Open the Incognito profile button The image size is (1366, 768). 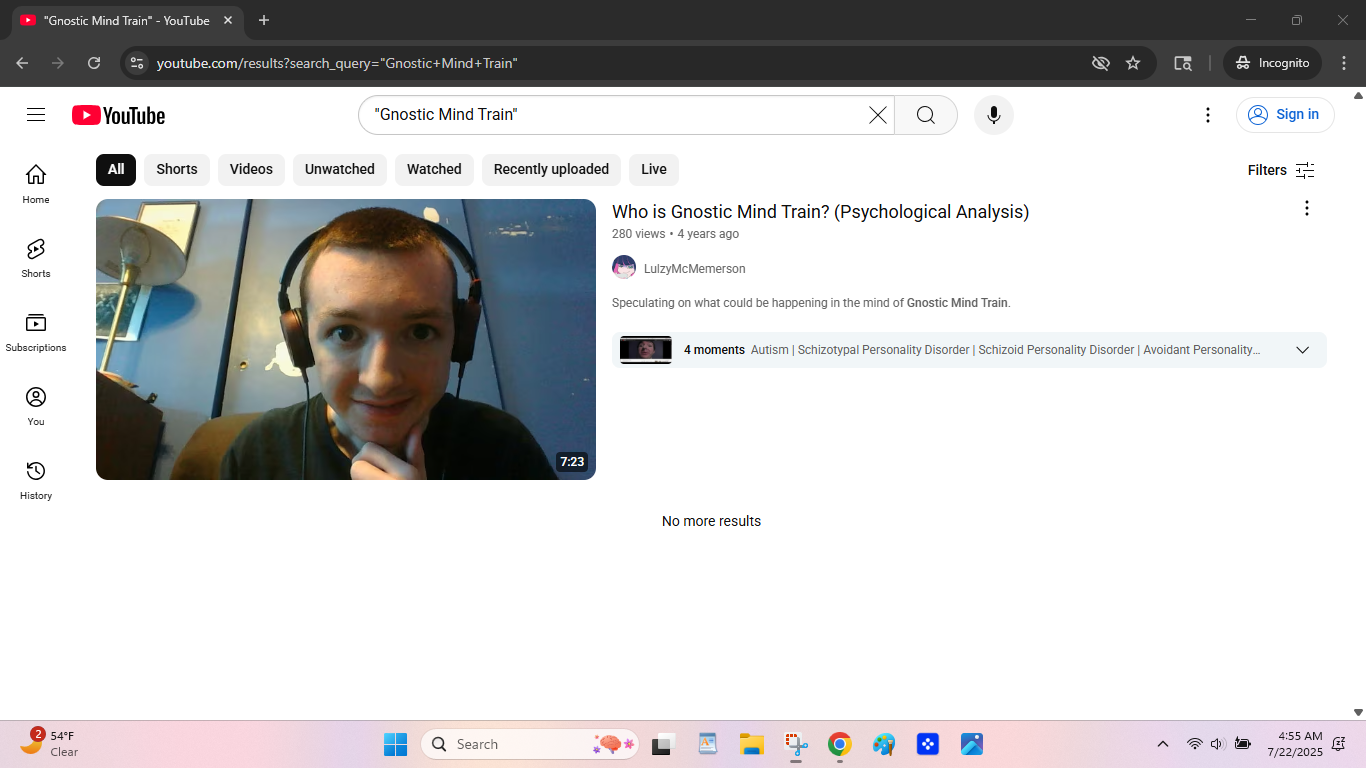pos(1272,63)
